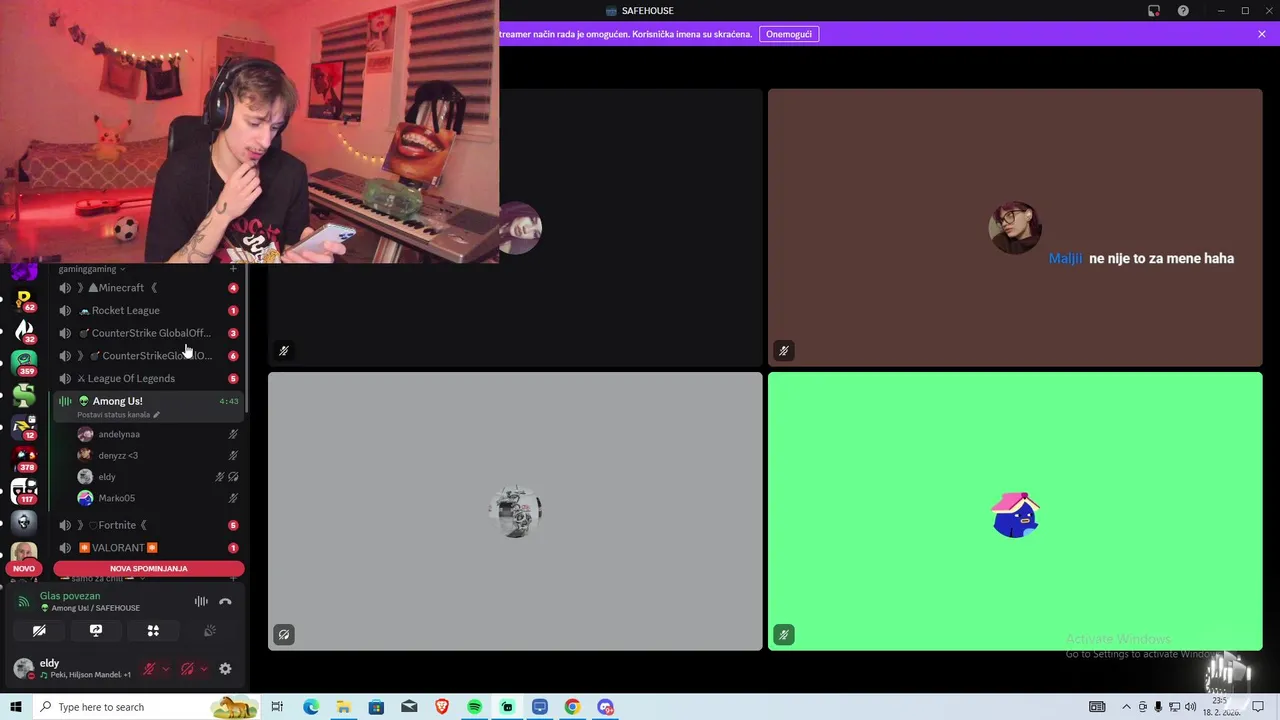This screenshot has width=1280, height=720.
Task: Click the Onemogući button in banner
Action: [x=789, y=34]
